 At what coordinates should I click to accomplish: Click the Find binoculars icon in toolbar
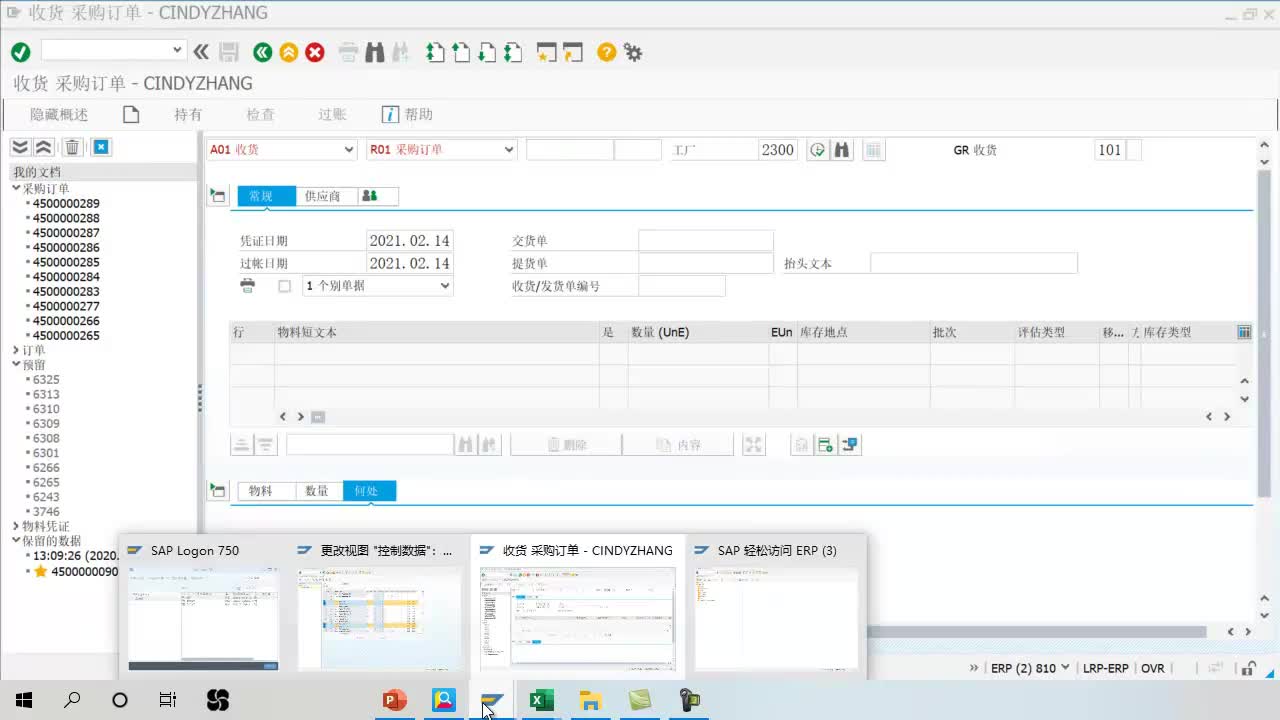pyautogui.click(x=374, y=52)
